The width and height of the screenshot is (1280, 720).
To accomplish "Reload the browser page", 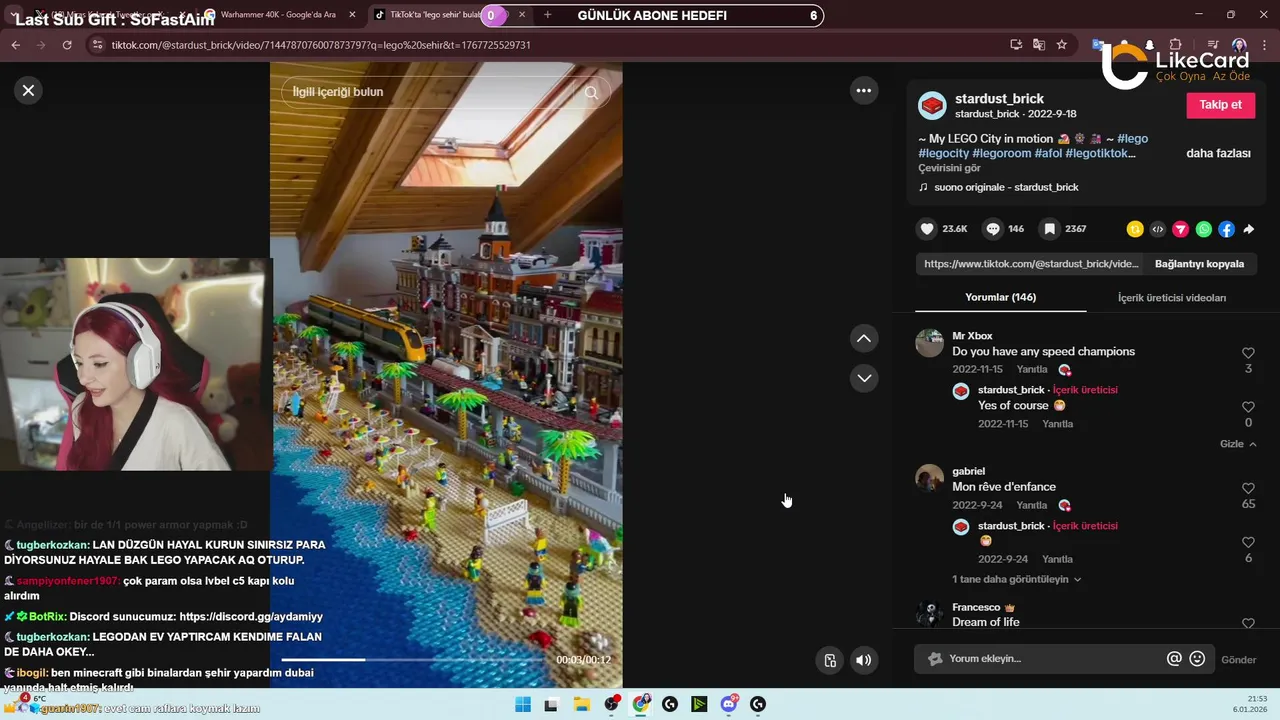I will [x=67, y=45].
